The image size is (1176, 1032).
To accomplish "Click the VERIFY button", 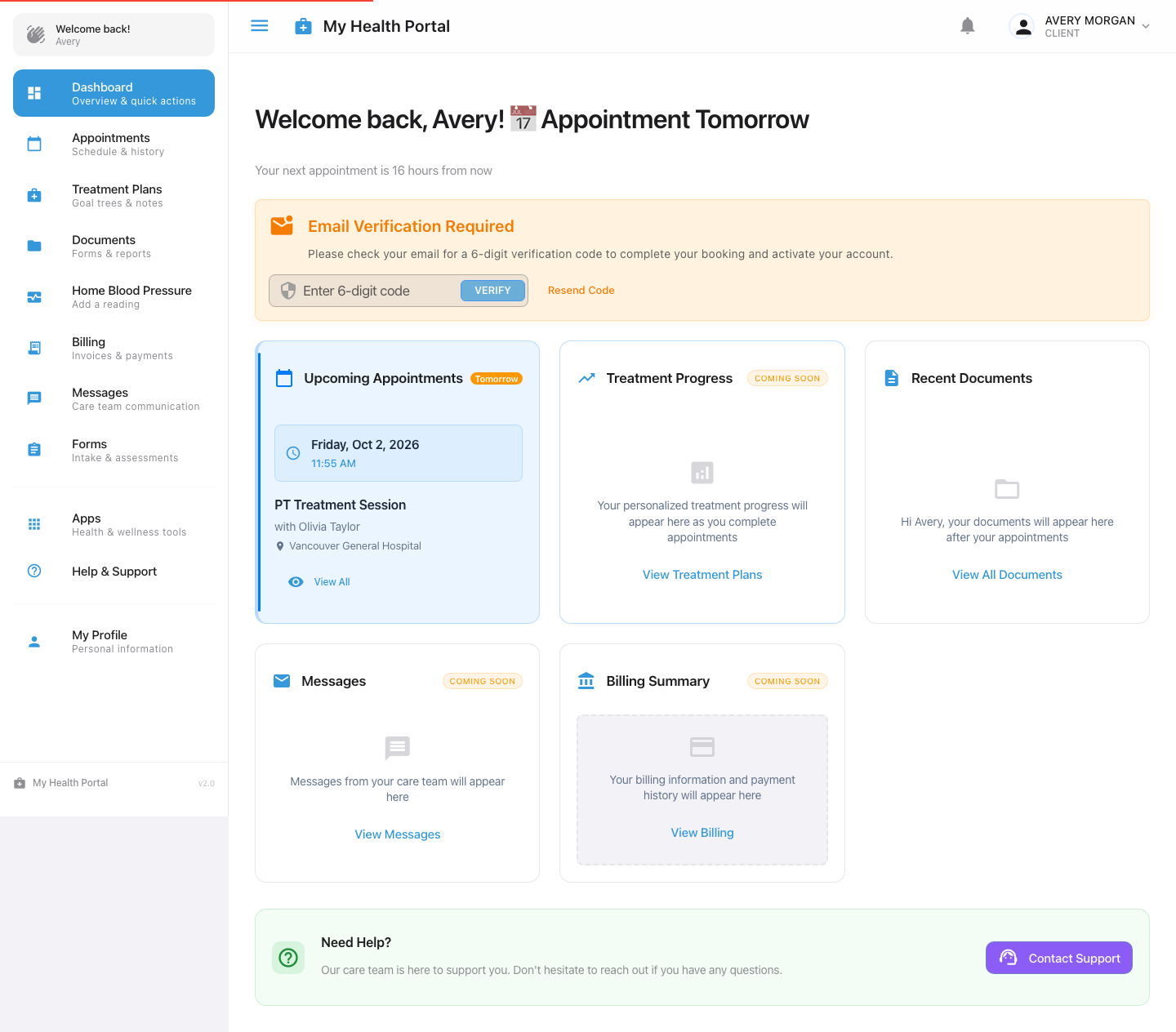I will (x=492, y=291).
